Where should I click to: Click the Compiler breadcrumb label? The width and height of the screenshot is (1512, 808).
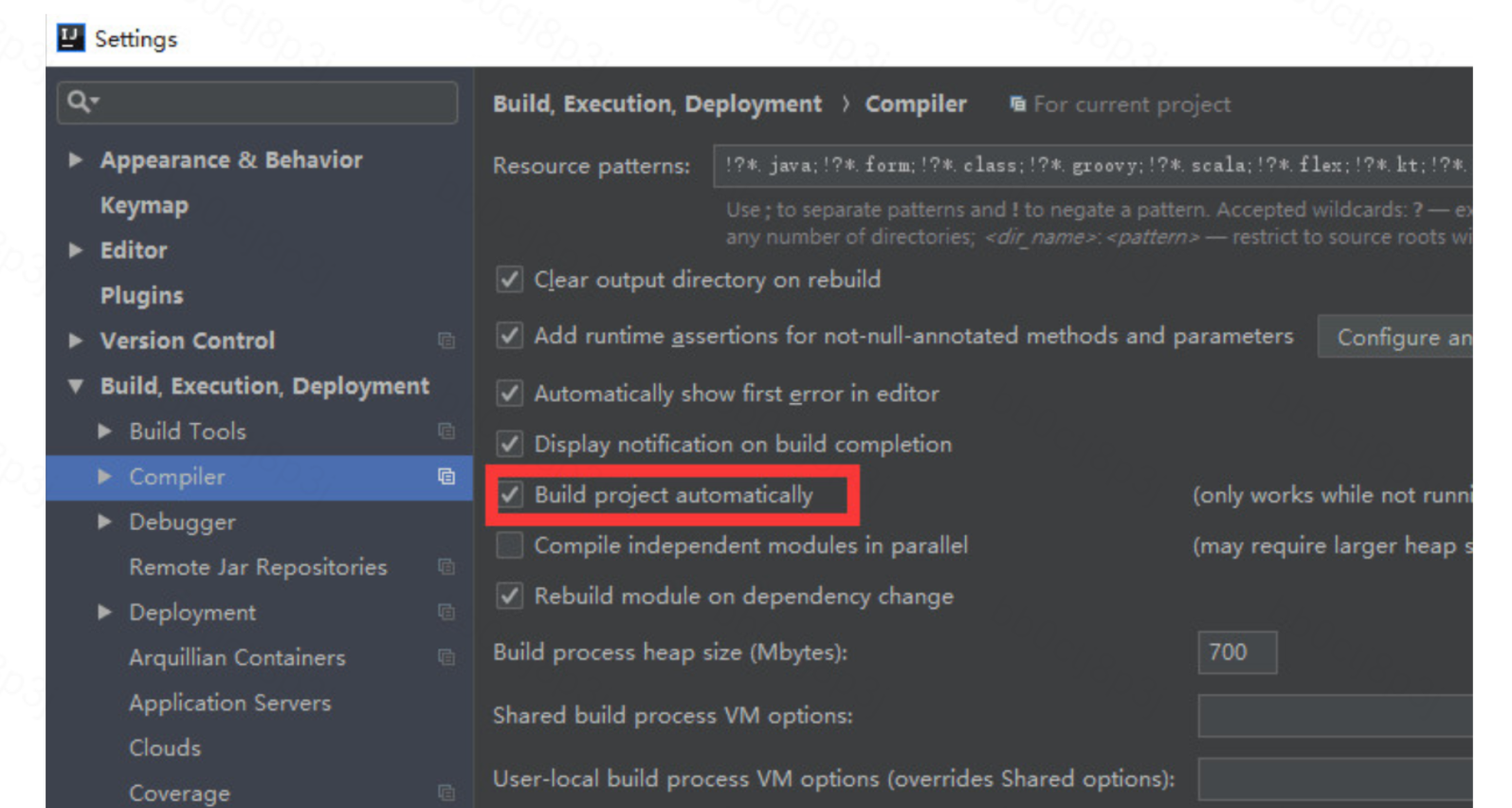tap(916, 104)
